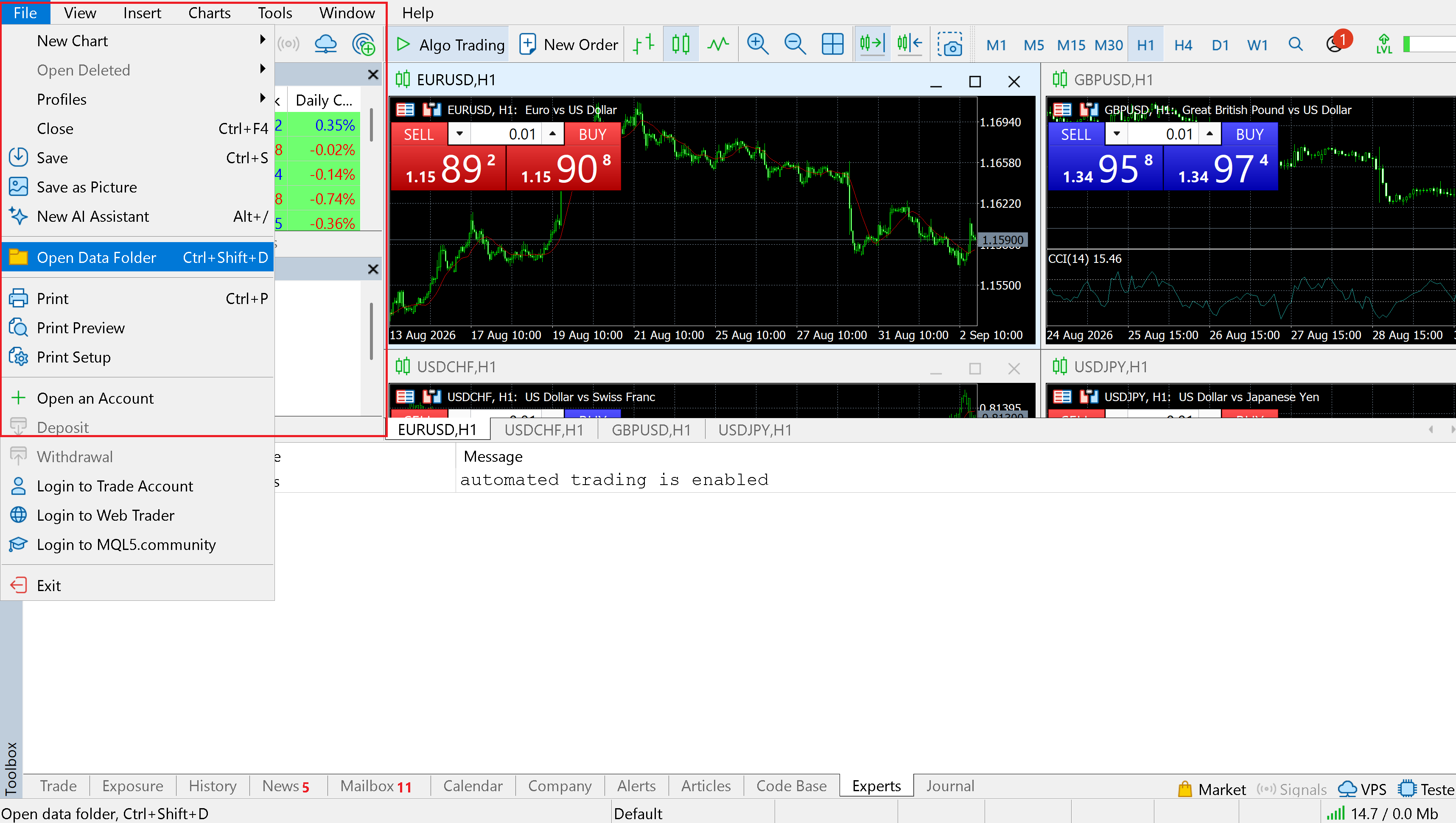Switch to USDCHF,H1 chart tab
This screenshot has height=823, width=1456.
pos(543,430)
